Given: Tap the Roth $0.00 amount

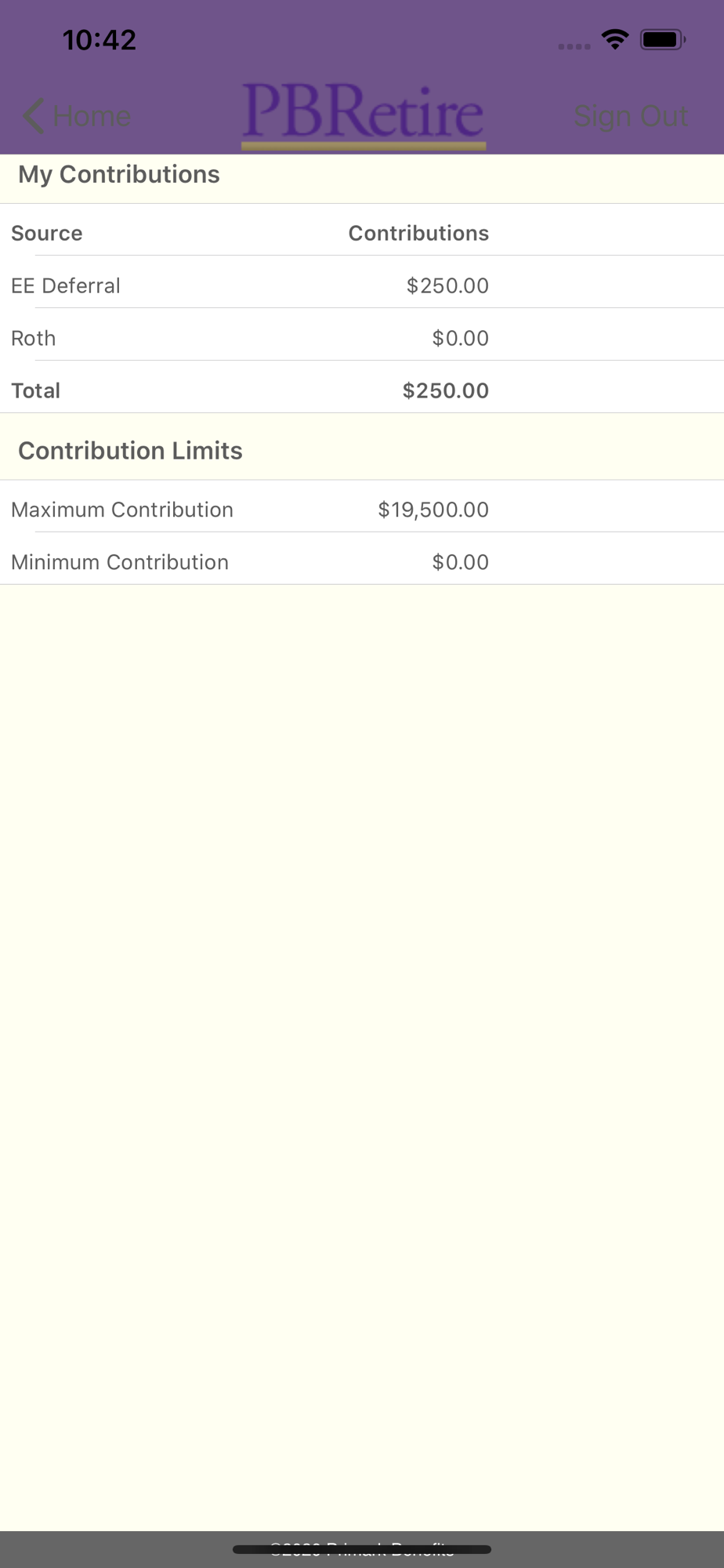Looking at the screenshot, I should (x=461, y=338).
